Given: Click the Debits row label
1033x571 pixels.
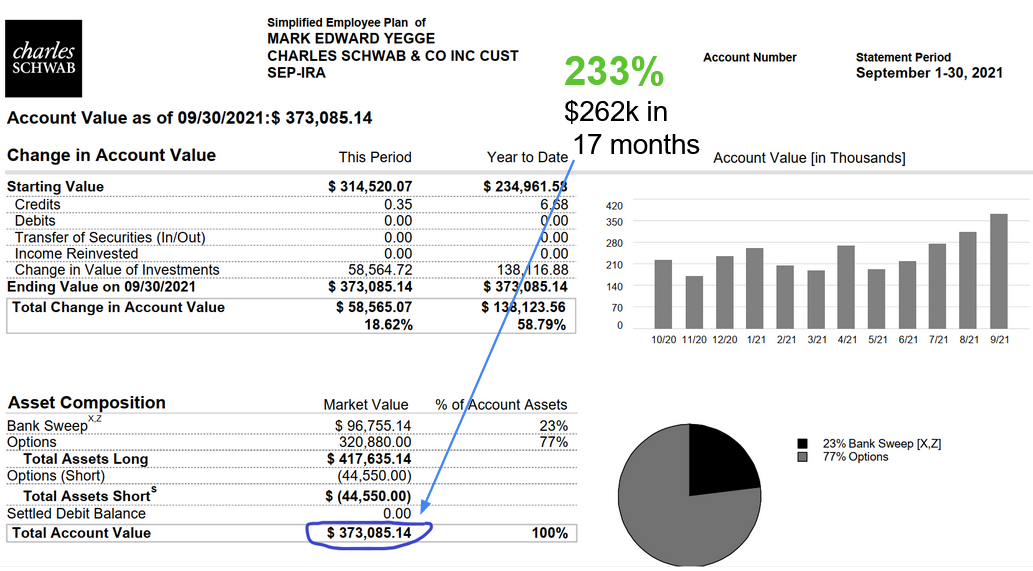Looking at the screenshot, I should pos(35,221).
